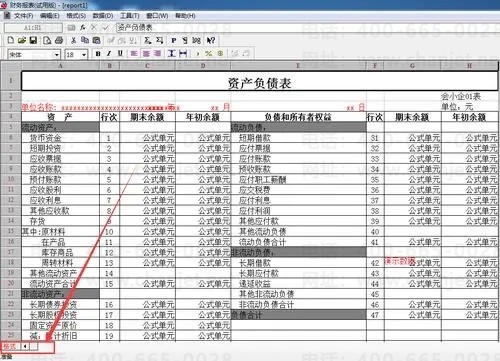
Task: Click the 货币资金 cell
Action: tap(60, 138)
